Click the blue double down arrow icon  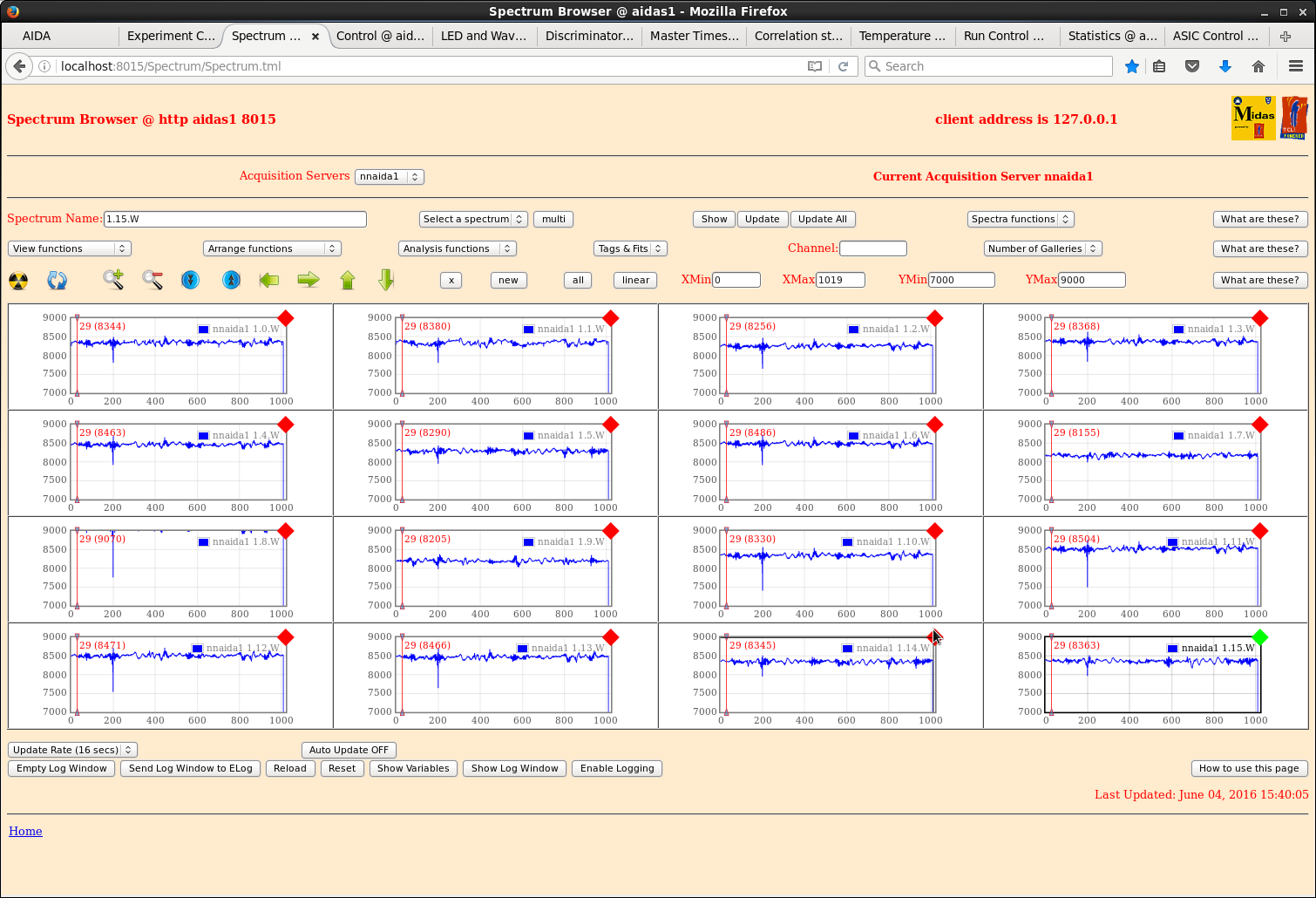coord(191,280)
